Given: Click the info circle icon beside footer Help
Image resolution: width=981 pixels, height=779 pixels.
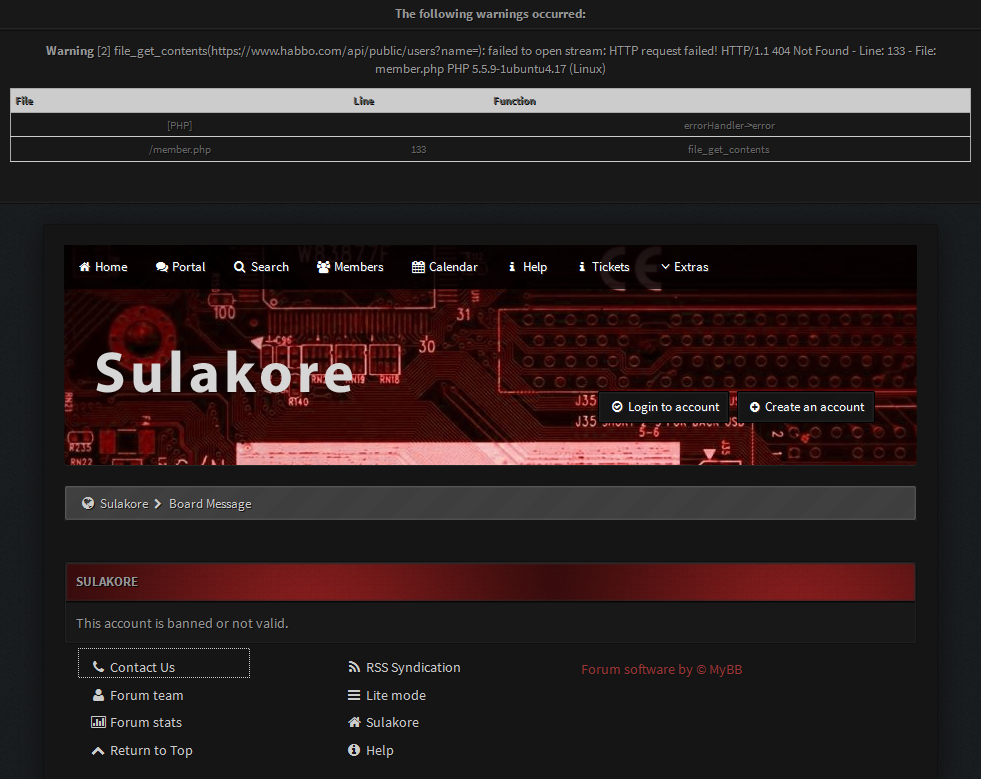Looking at the screenshot, I should 354,750.
